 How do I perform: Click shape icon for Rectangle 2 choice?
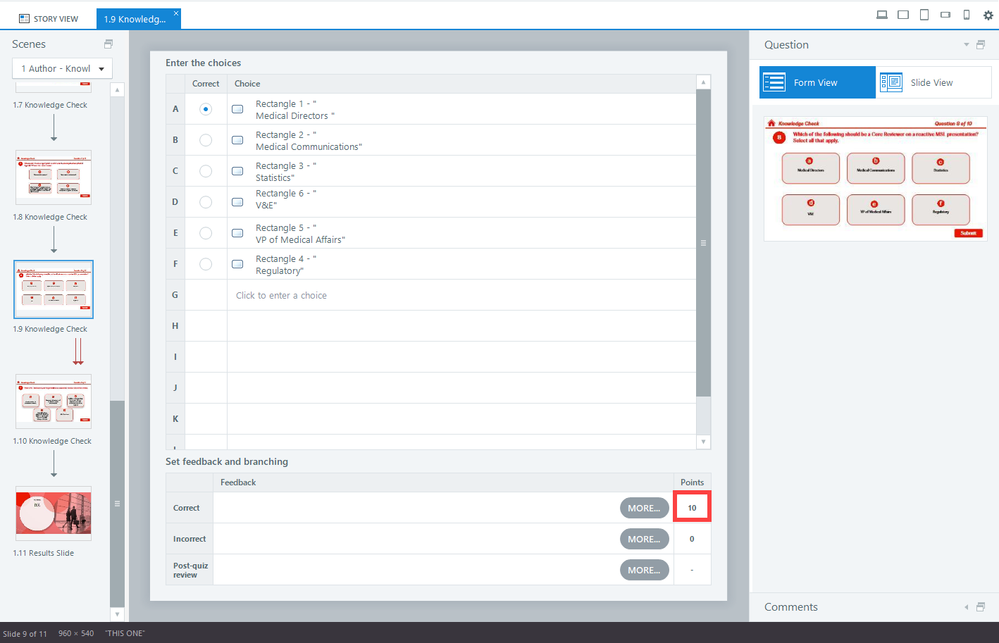coord(238,140)
